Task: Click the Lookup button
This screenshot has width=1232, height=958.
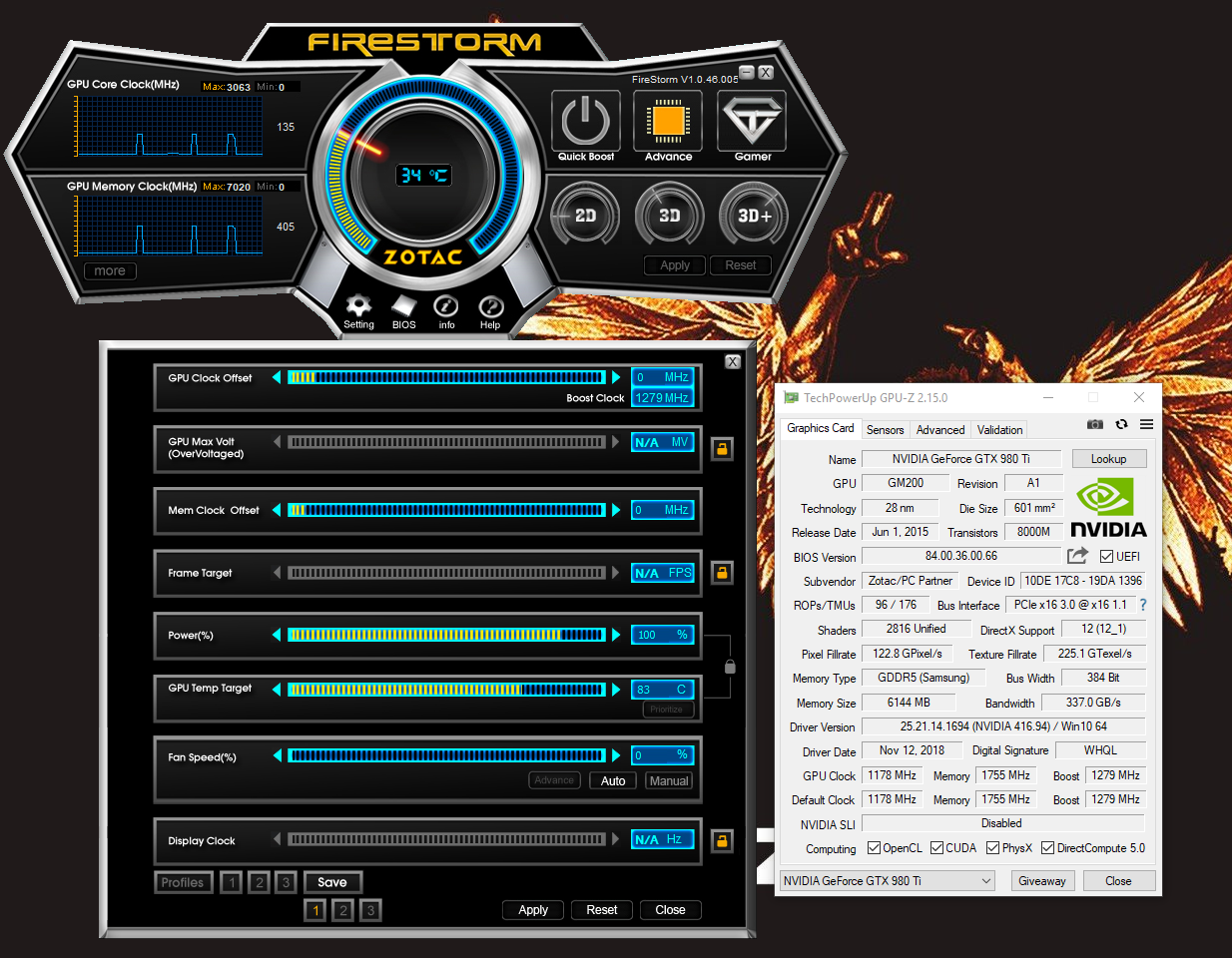Action: click(x=1108, y=459)
